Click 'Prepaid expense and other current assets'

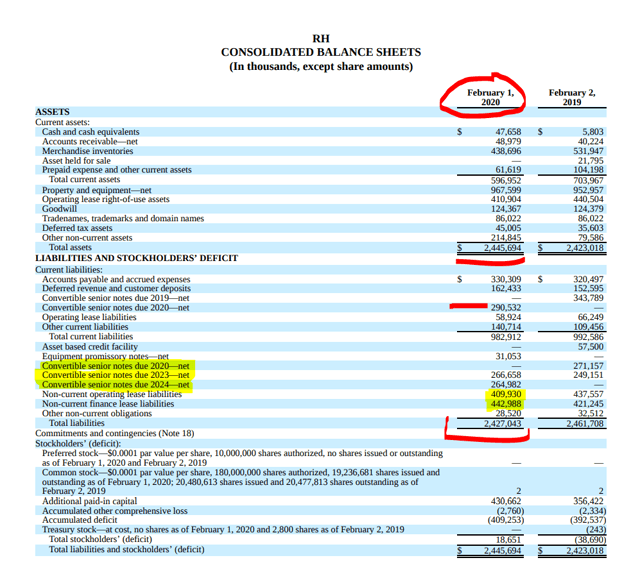point(117,170)
